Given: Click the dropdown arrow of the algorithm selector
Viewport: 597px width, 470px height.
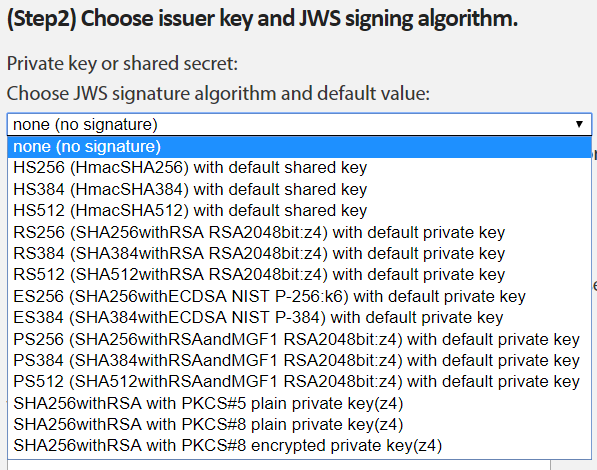Looking at the screenshot, I should point(579,124).
